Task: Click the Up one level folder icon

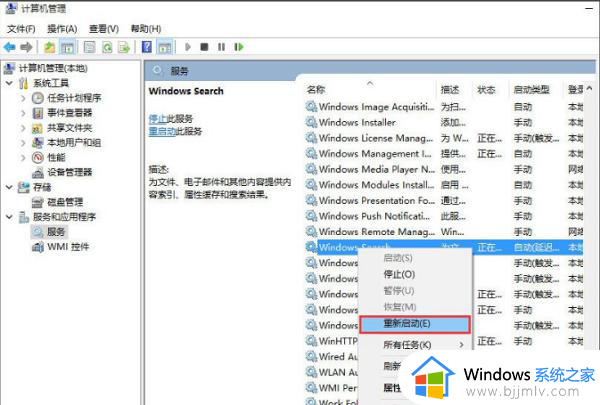Action: (x=49, y=47)
